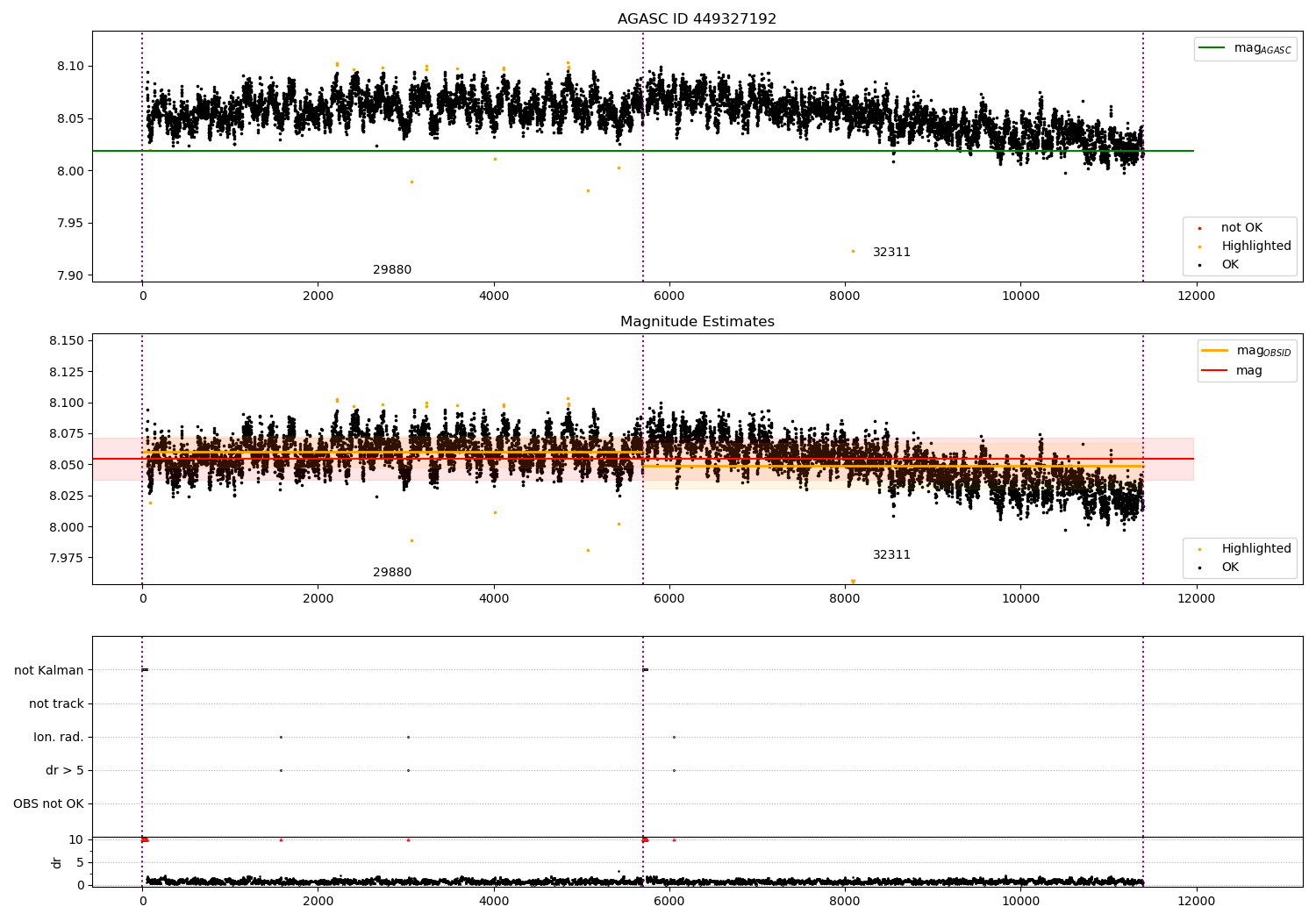Click 'Highlighted' legend entry in middle plot
The width and height of the screenshot is (1316, 921).
coord(1239,549)
